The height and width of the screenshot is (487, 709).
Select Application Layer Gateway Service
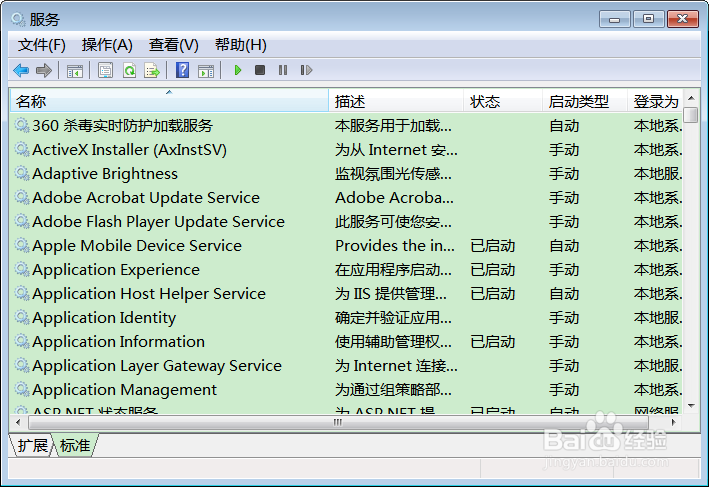pos(157,365)
